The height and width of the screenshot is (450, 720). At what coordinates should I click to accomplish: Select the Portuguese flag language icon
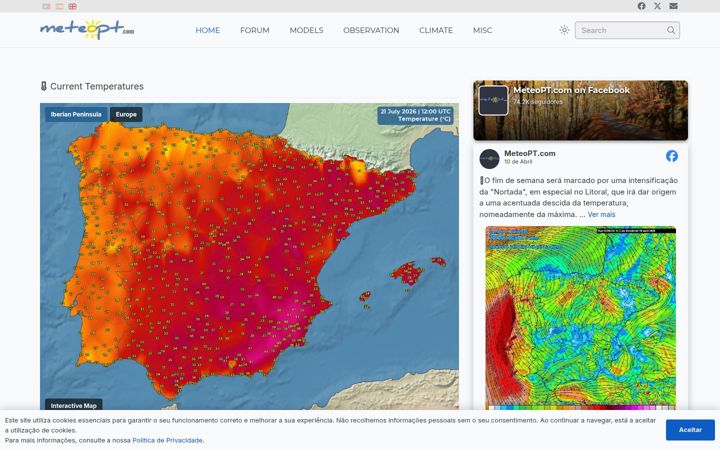pos(46,6)
